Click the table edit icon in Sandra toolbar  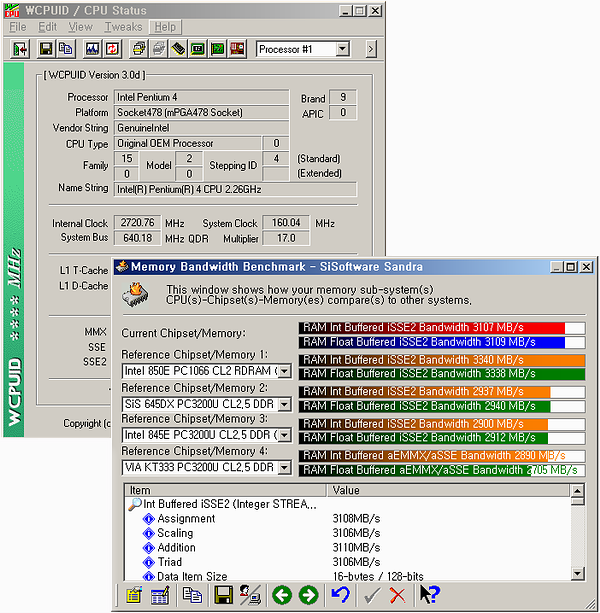tap(160, 595)
